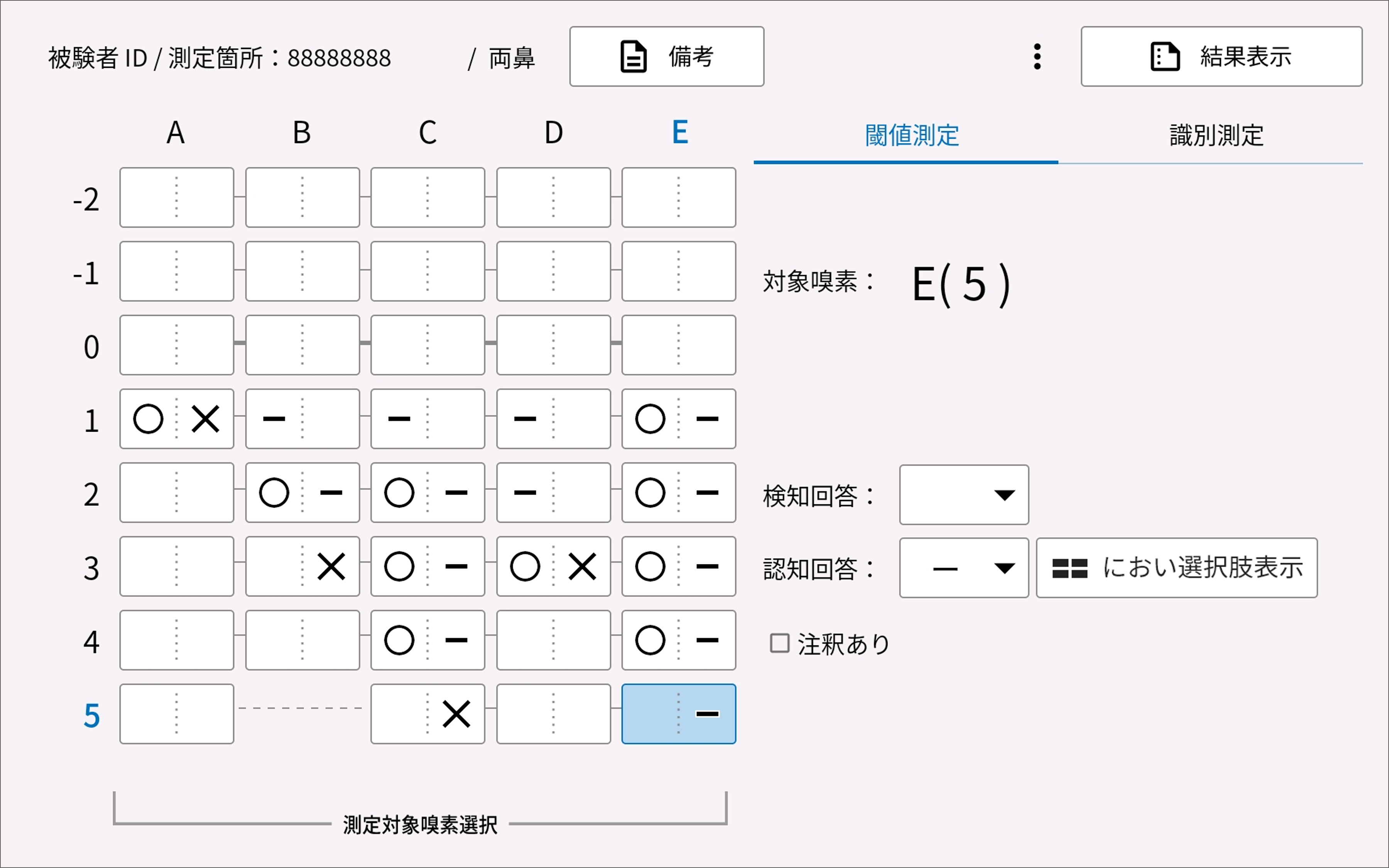Click the 備考 notes button
This screenshot has width=1389, height=868.
666,56
